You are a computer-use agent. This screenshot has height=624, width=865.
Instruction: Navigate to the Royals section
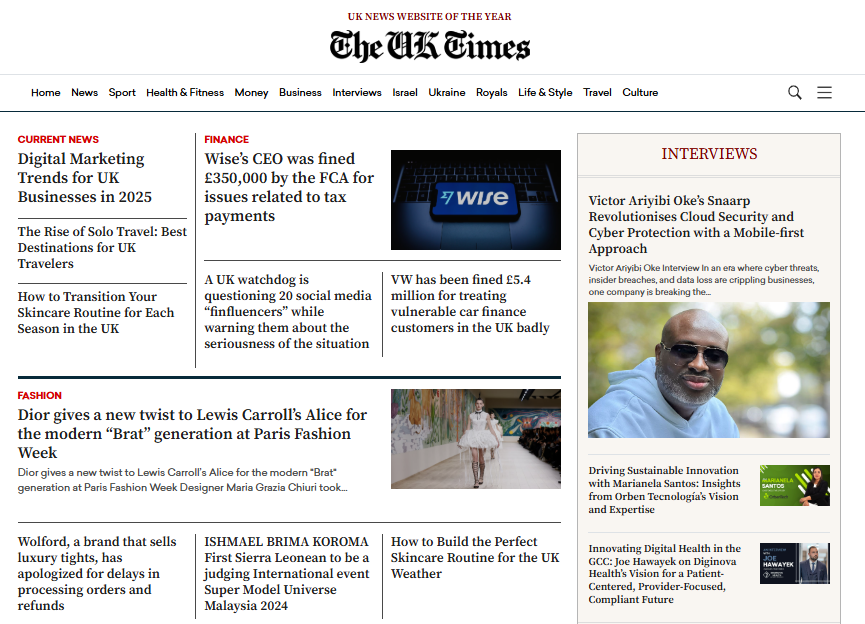491,93
